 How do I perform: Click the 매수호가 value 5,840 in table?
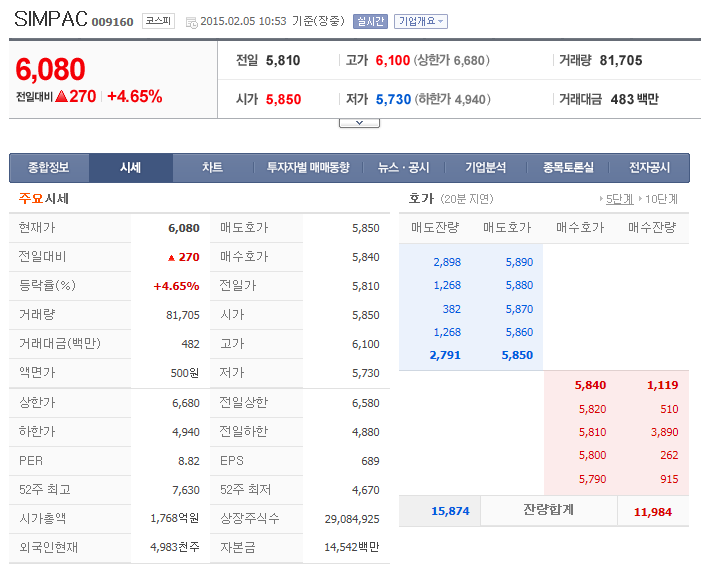tap(366, 257)
